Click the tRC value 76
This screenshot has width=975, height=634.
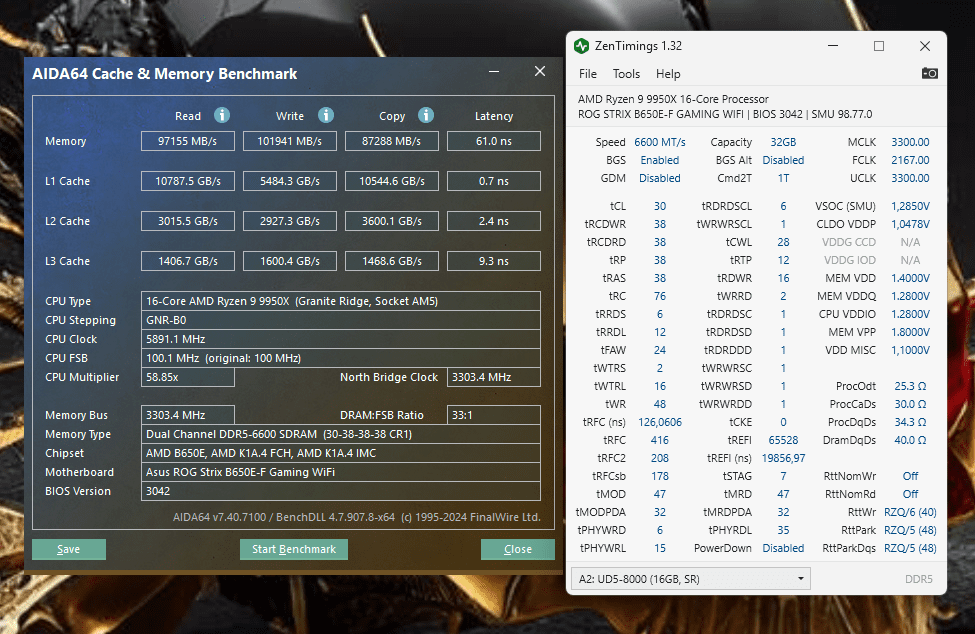[660, 296]
